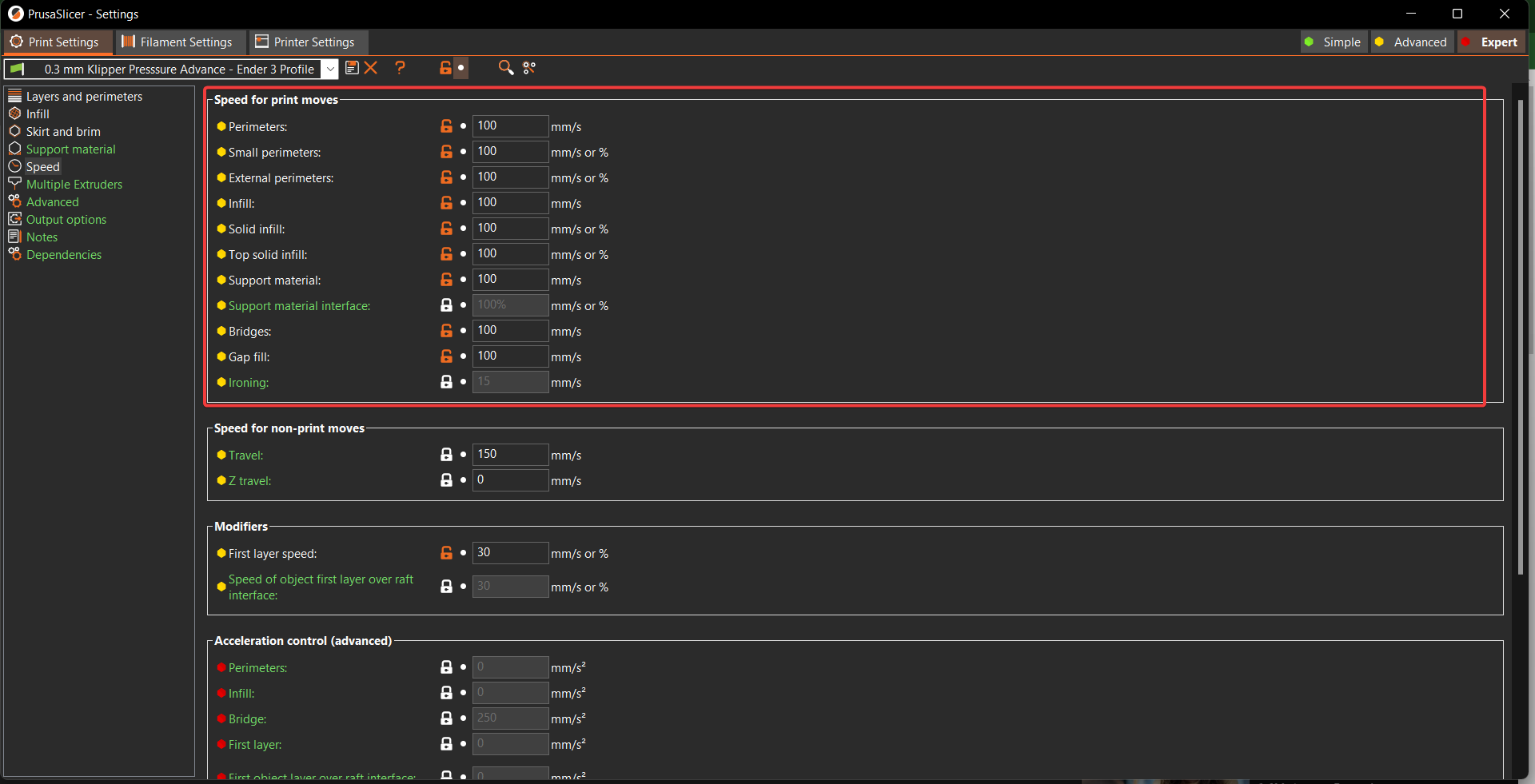The image size is (1535, 784).
Task: Click the lock icon for Support material speed
Action: pyautogui.click(x=446, y=280)
